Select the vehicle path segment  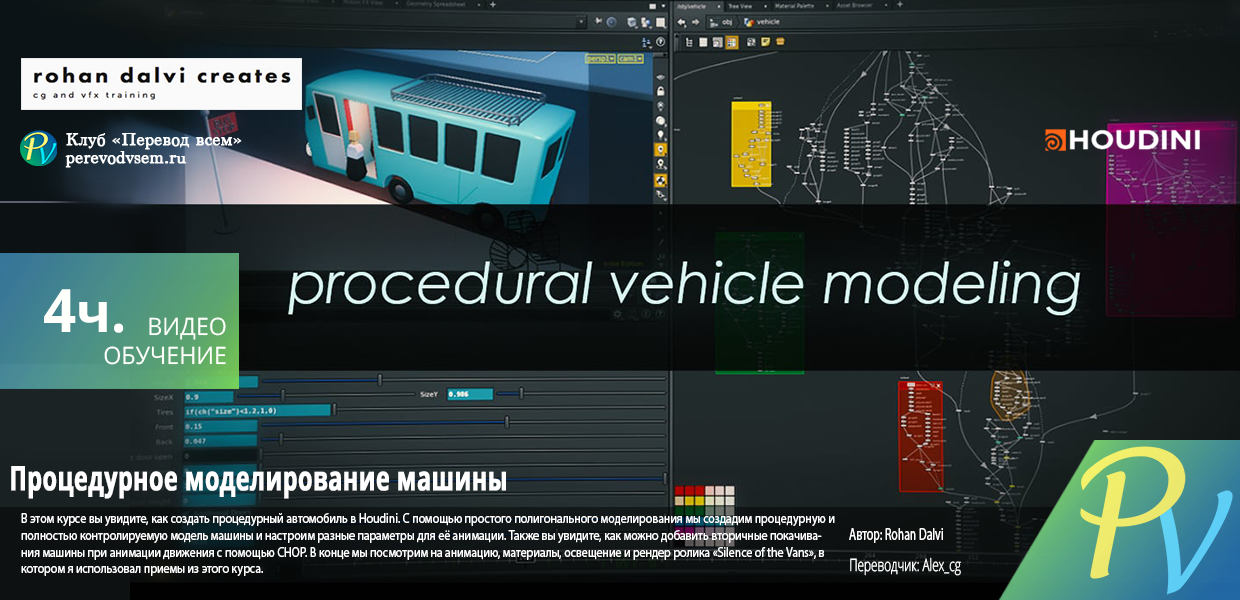tap(764, 22)
